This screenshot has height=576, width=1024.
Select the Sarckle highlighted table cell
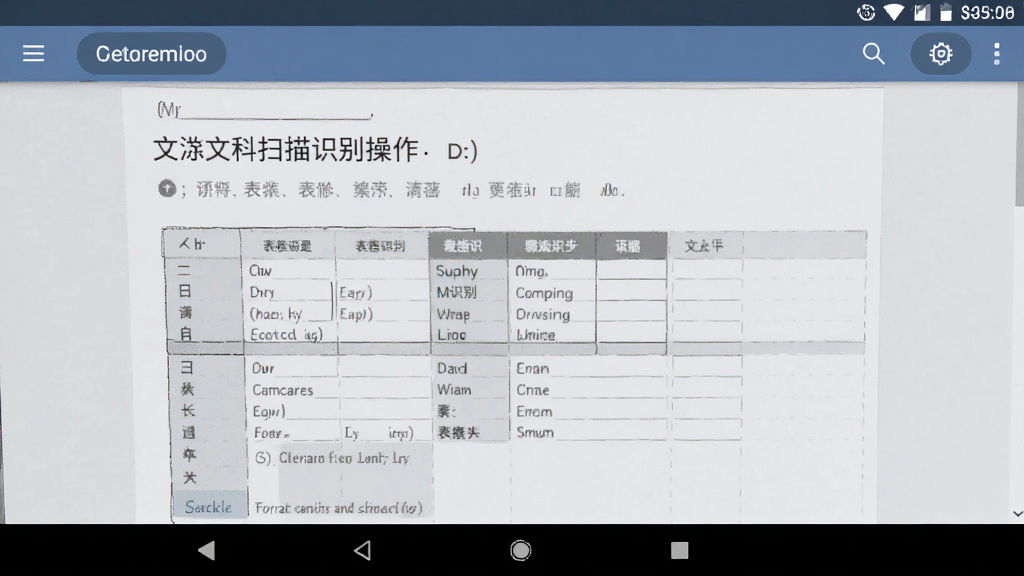[209, 507]
